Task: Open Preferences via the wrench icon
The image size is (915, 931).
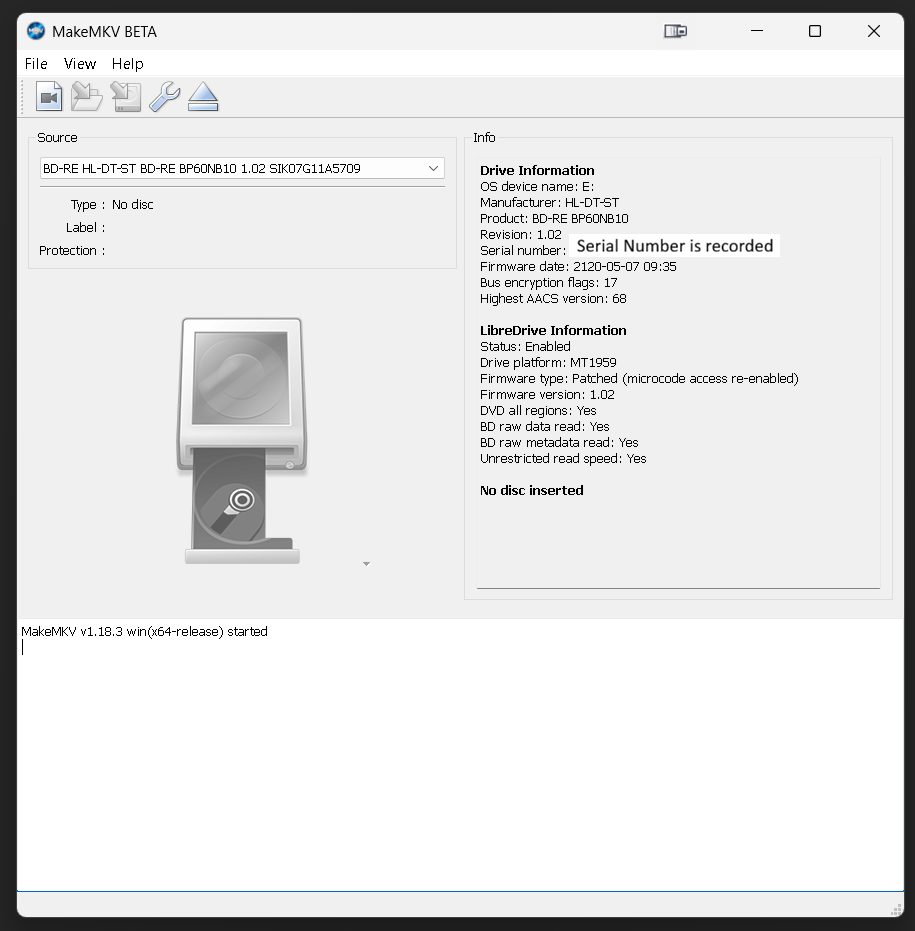Action: (164, 96)
